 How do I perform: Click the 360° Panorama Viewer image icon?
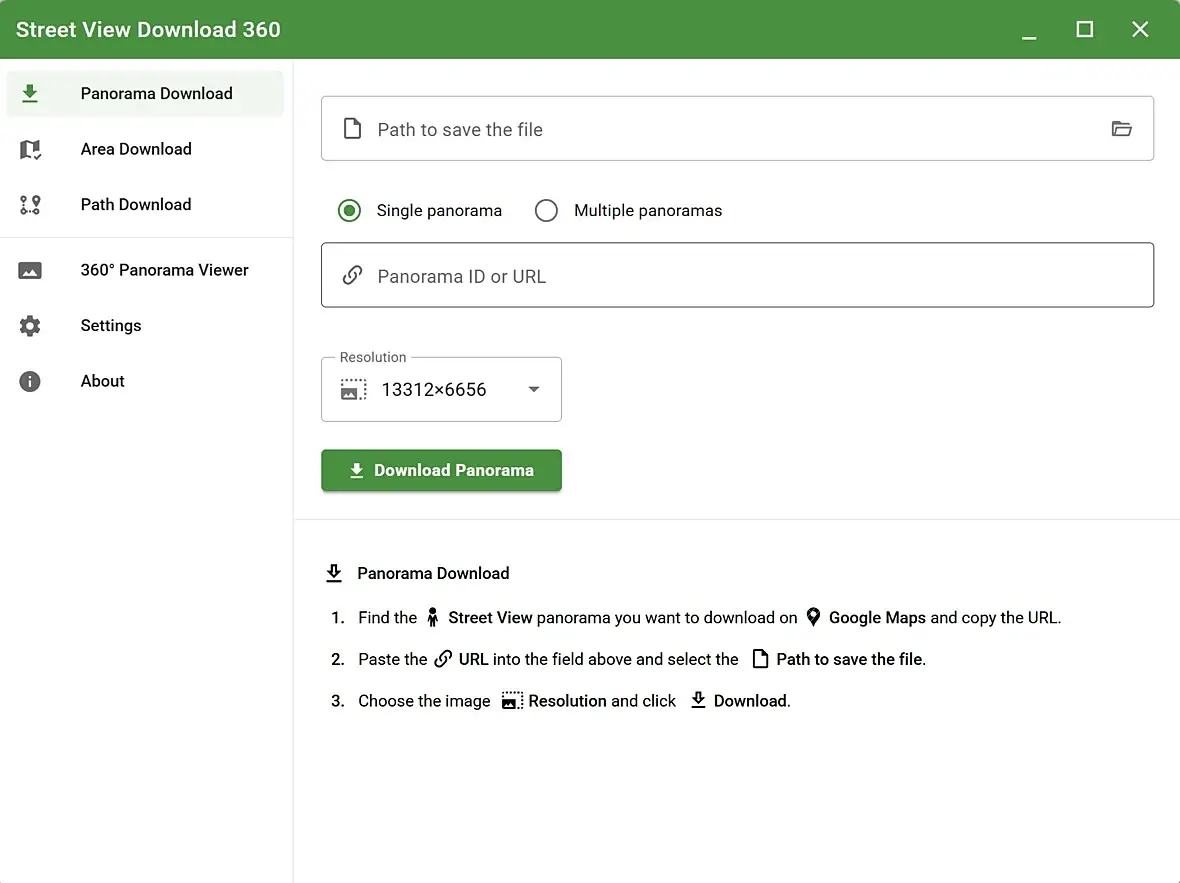30,270
